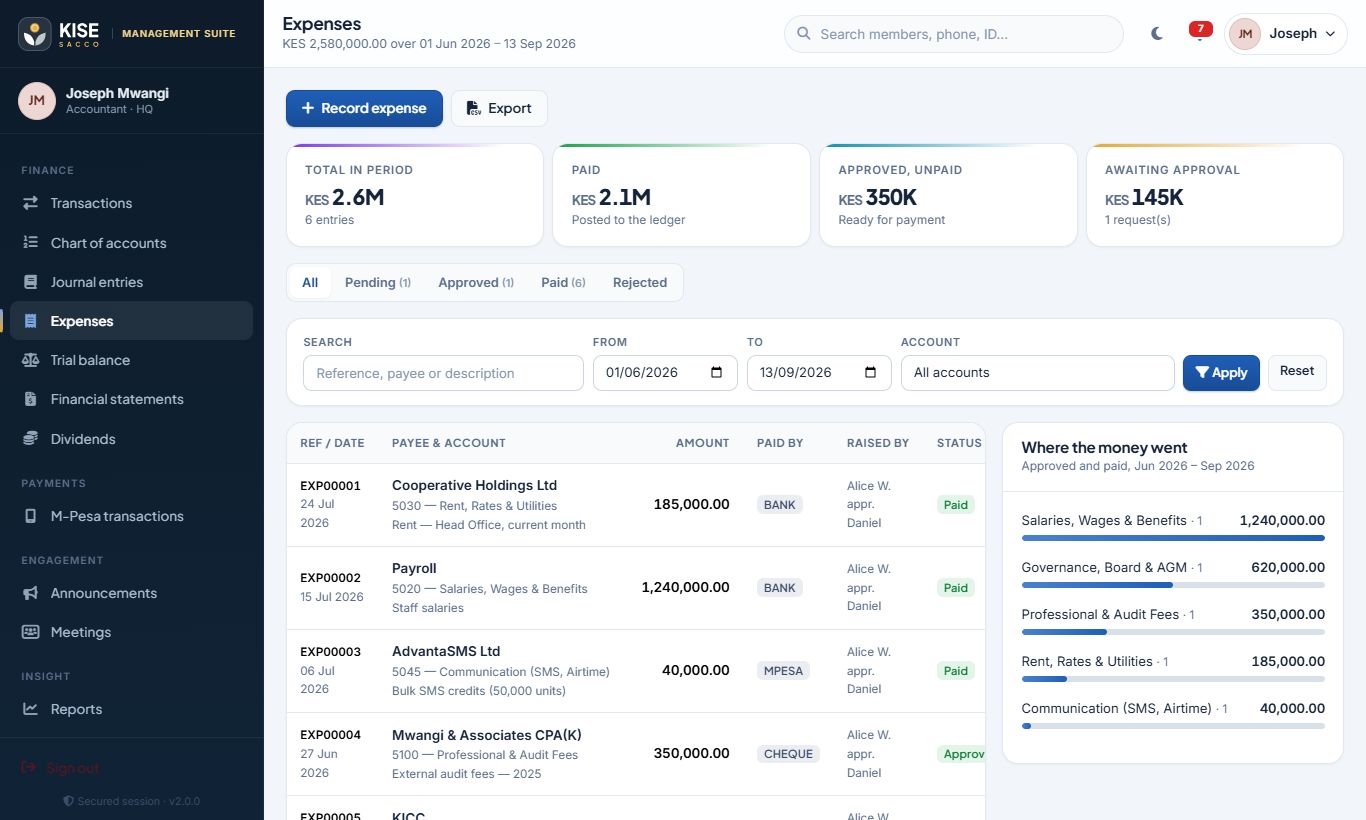The image size is (1366, 820).
Task: Click the Approved, Unpaid card
Action: [x=948, y=195]
